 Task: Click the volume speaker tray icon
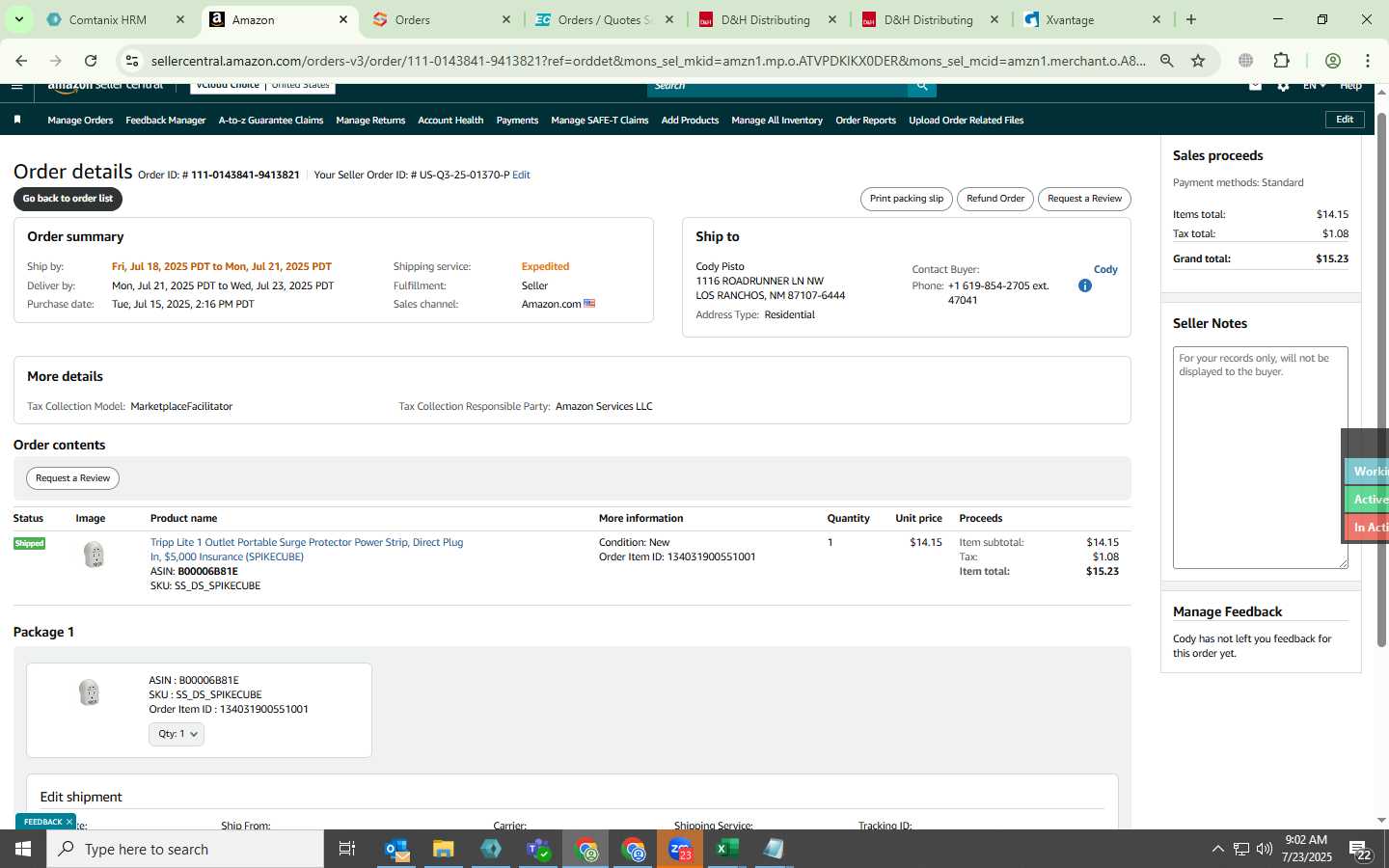click(1265, 849)
